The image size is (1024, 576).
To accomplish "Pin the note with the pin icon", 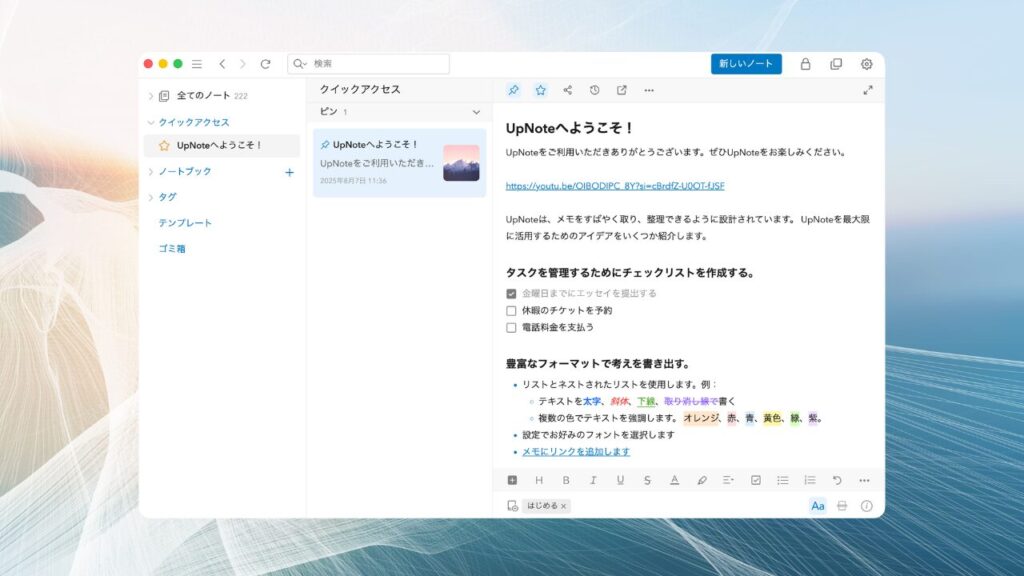I will 513,90.
